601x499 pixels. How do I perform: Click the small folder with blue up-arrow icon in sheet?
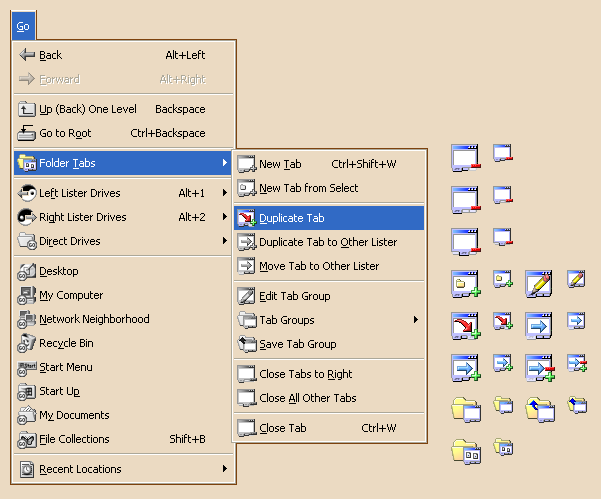577,405
